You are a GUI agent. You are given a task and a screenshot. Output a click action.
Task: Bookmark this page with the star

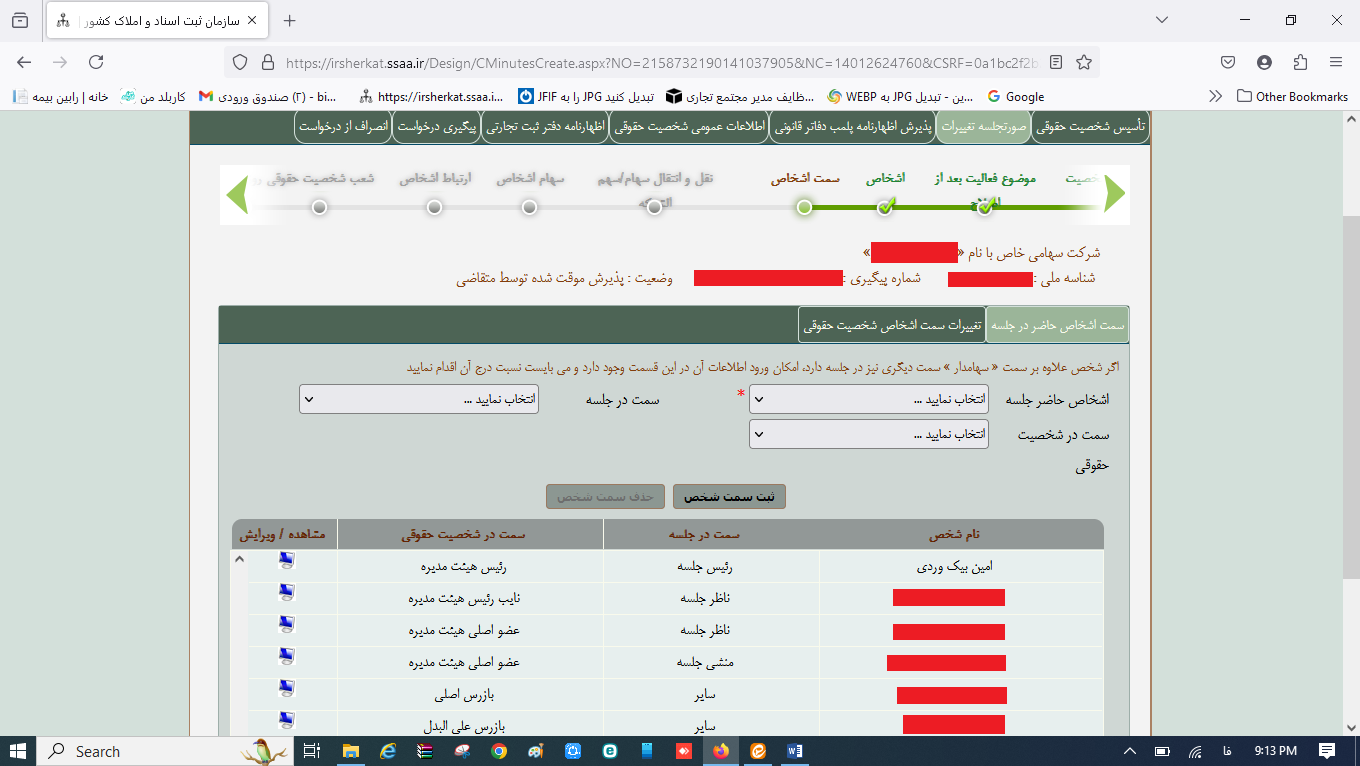1084,62
